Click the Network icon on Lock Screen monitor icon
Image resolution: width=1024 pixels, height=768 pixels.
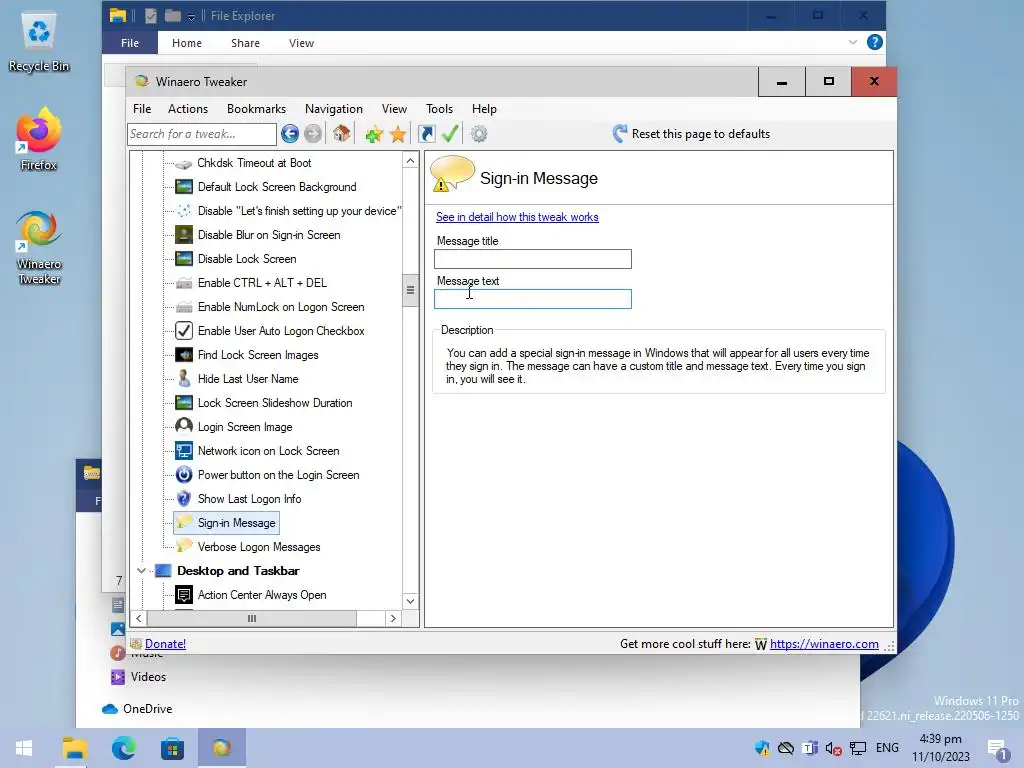(x=184, y=451)
